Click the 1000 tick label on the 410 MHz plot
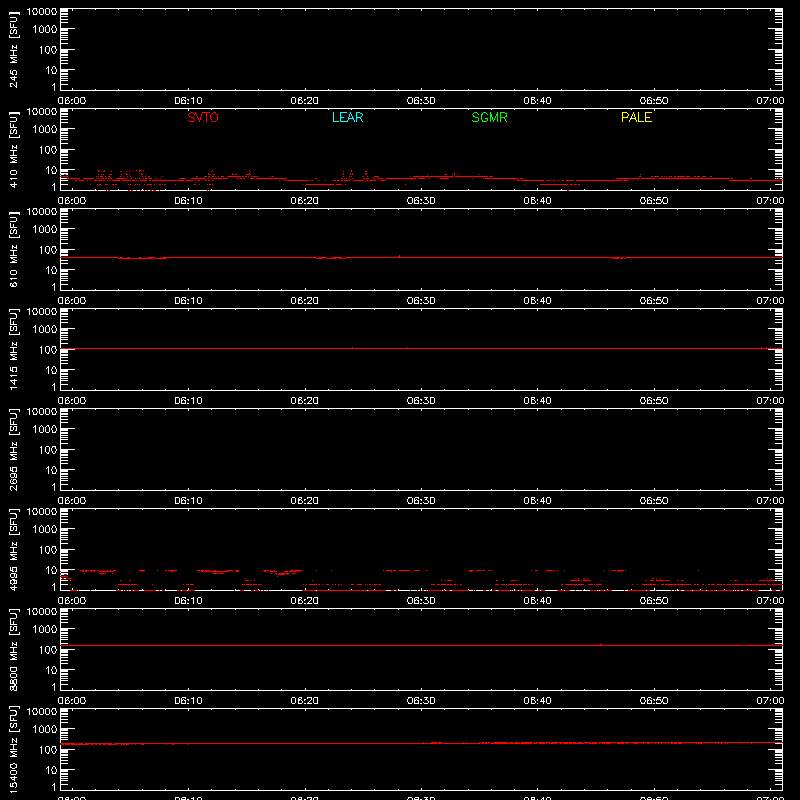 click(45, 130)
